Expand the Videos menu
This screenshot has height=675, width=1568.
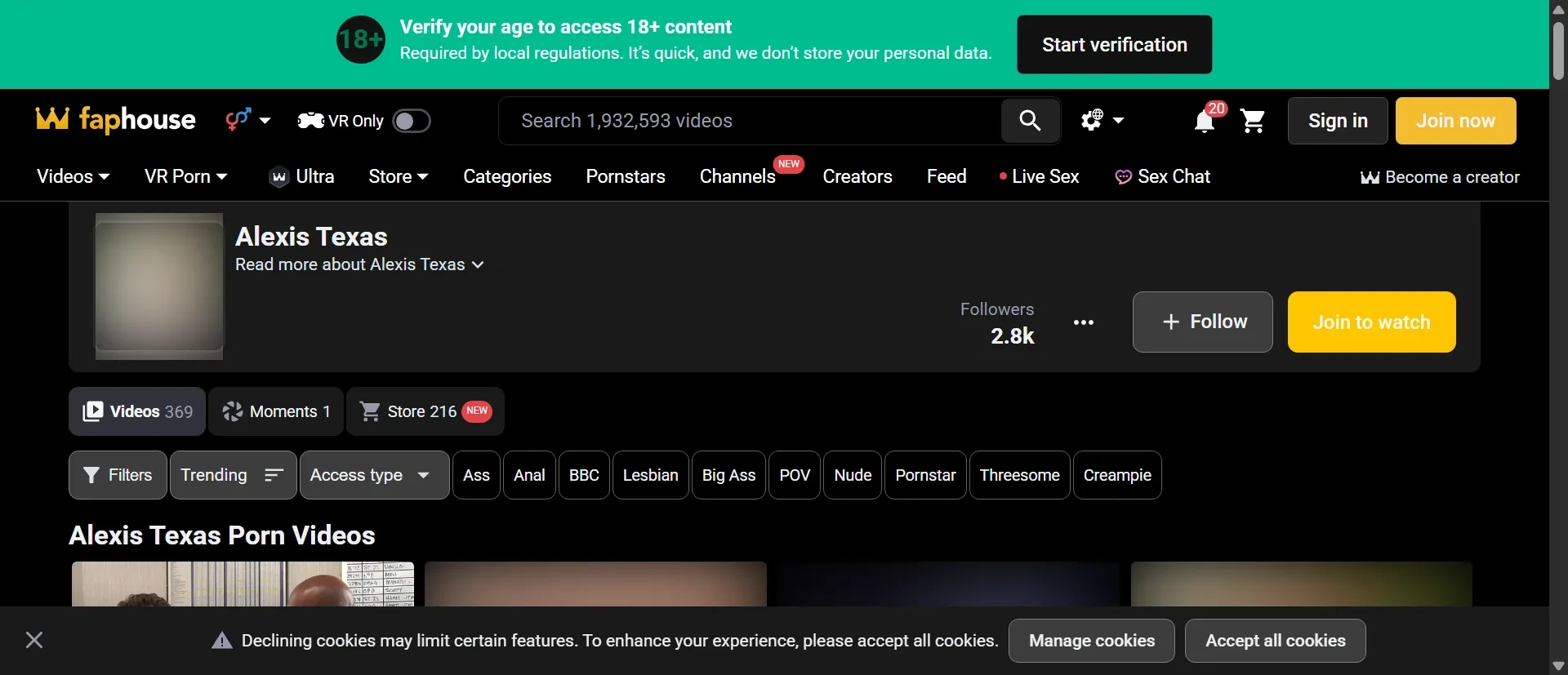73,176
